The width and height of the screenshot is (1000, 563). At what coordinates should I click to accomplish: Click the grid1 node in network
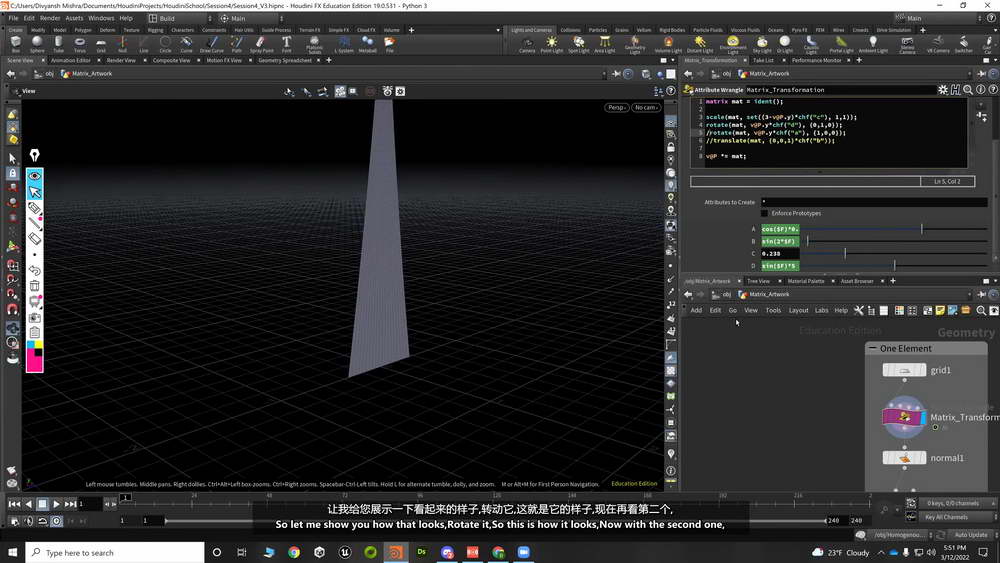(904, 370)
